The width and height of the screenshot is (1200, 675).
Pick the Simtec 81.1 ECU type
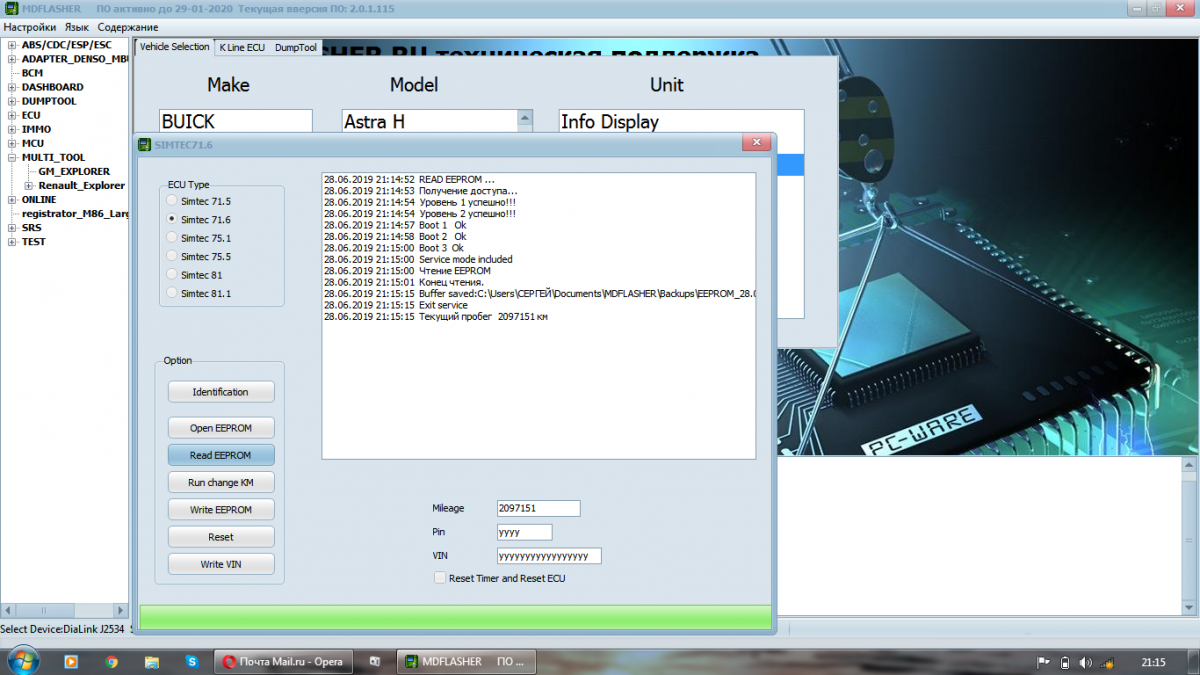coord(172,293)
